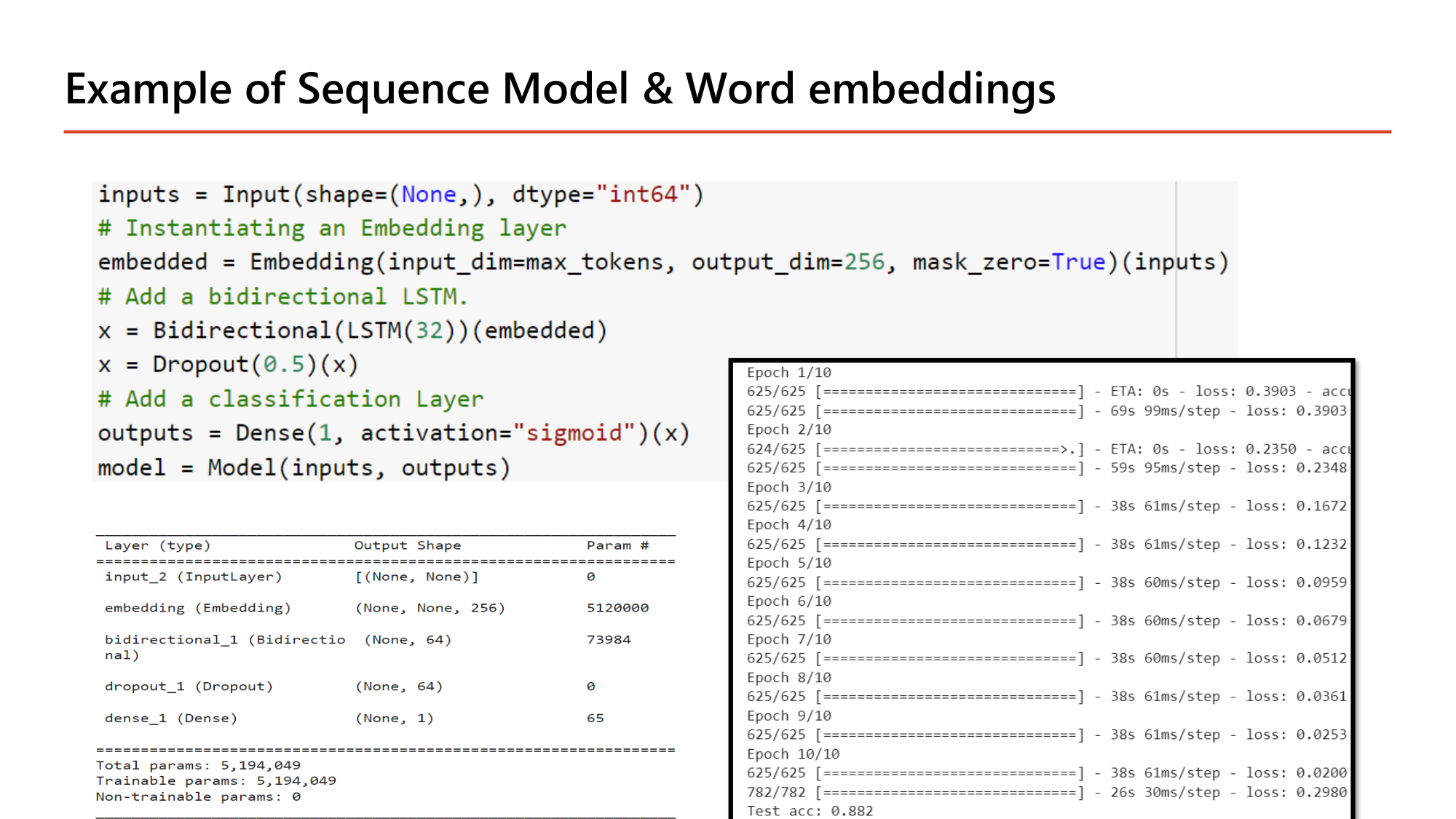The height and width of the screenshot is (819, 1456).
Task: Click the 'Epoch 5/10' log line
Action: 789,563
